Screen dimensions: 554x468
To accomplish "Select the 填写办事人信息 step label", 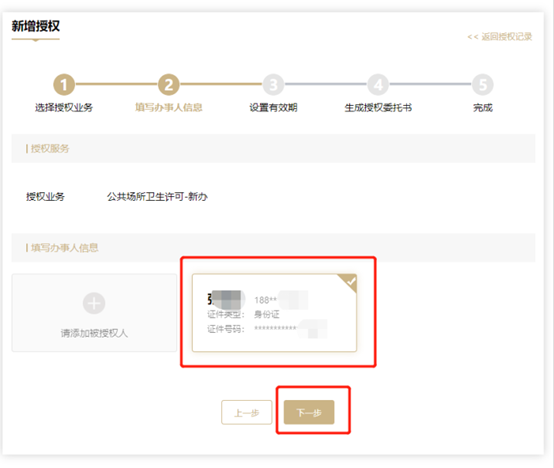I will 169,107.
